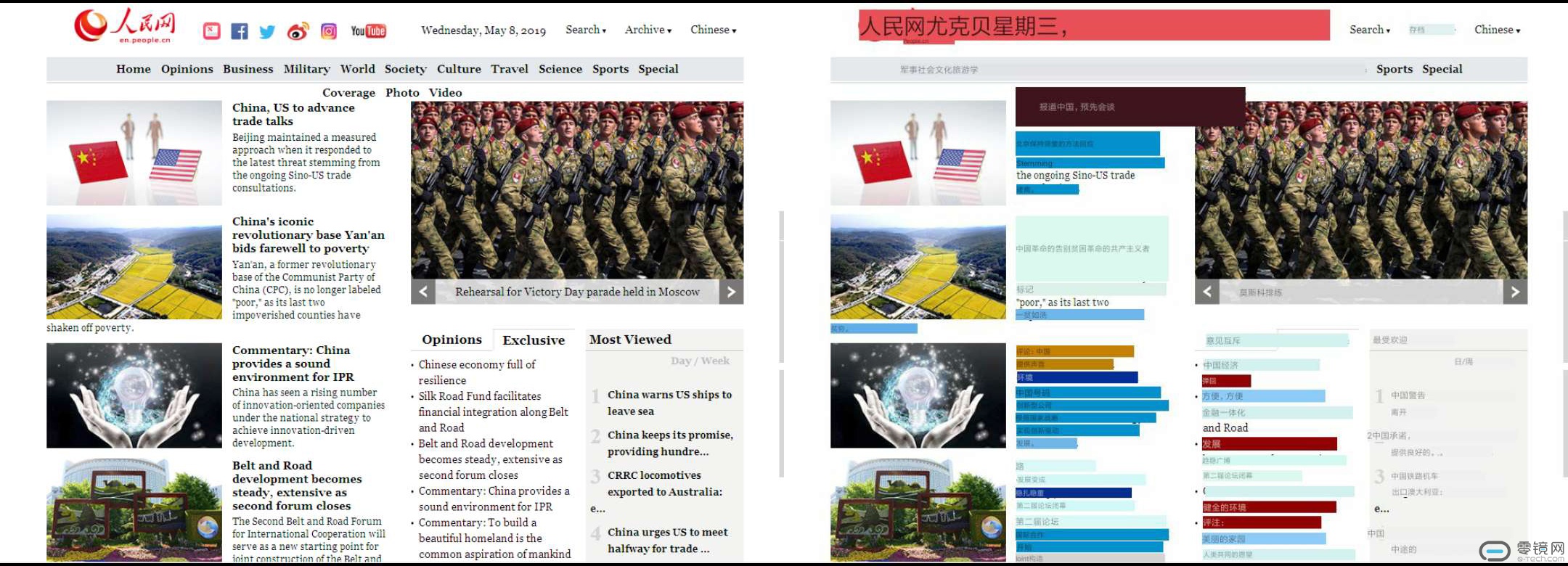Screen dimensions: 1568x566
Task: Click yellow fields landscape thumbnail in left page
Action: (134, 267)
